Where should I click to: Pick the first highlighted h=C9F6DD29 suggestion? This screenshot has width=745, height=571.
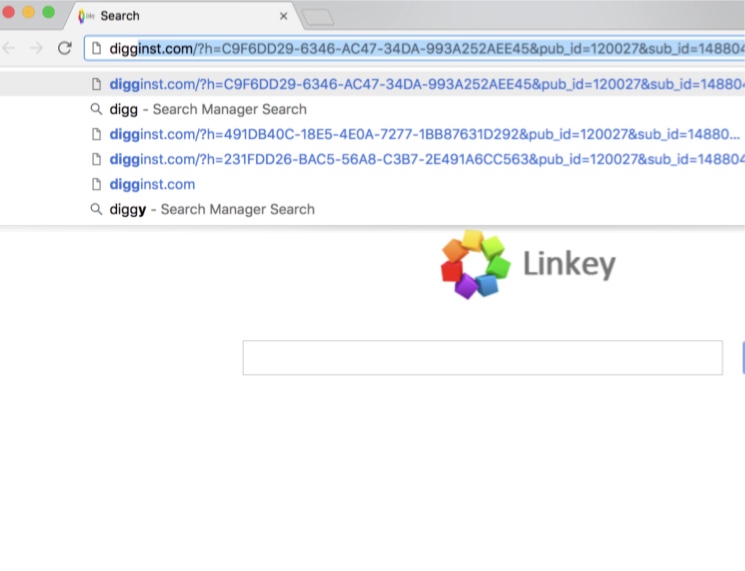coord(420,84)
